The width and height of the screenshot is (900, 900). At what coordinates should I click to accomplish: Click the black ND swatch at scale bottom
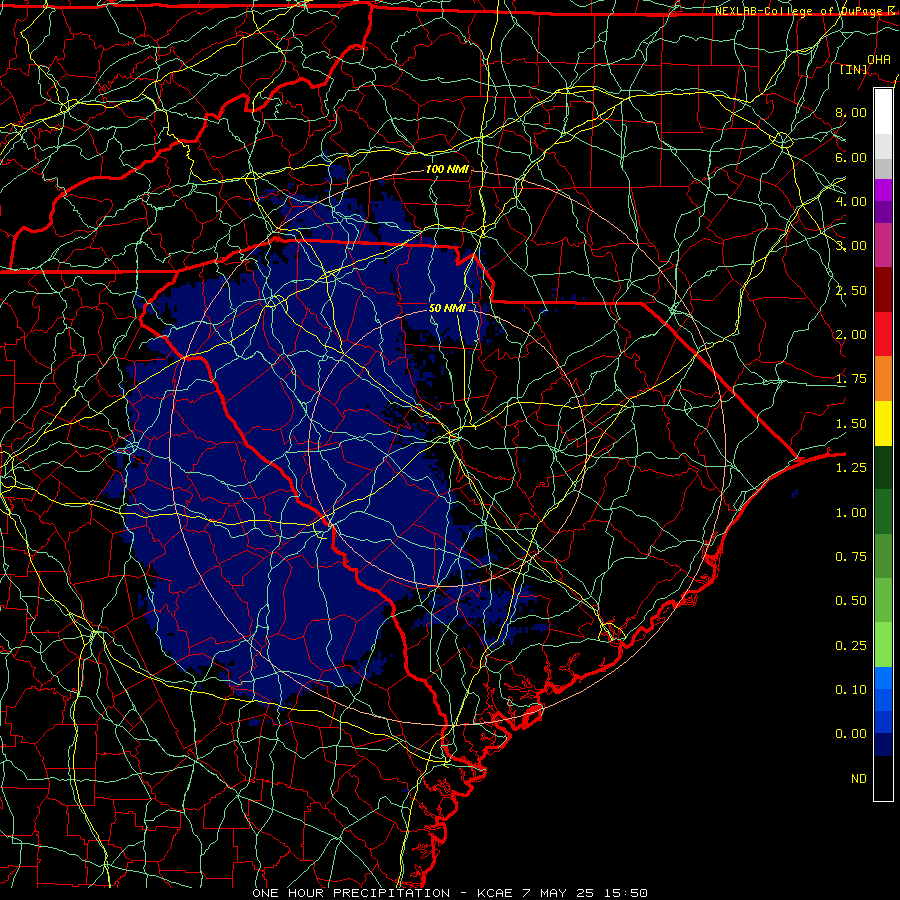pos(883,778)
